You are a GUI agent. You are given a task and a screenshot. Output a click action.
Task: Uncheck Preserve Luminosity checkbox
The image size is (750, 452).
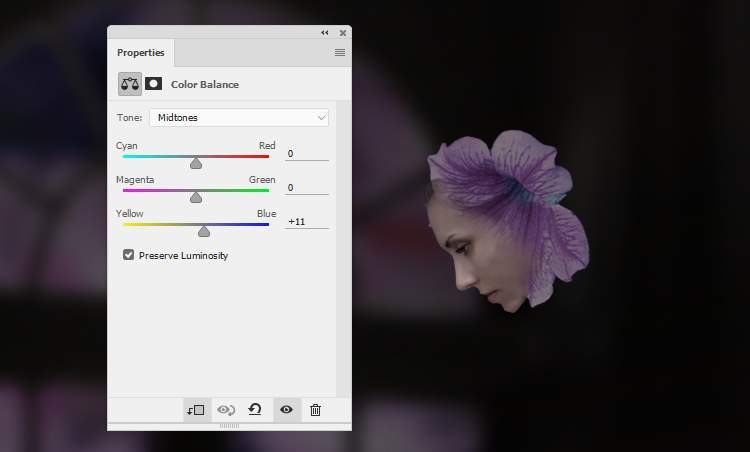(128, 255)
